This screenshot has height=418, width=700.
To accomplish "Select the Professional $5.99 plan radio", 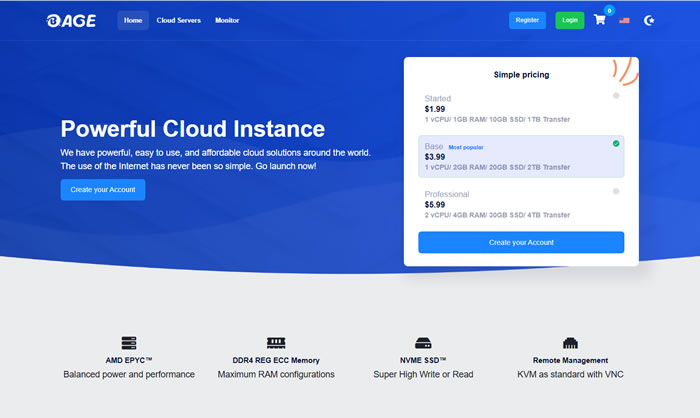I will tap(616, 191).
